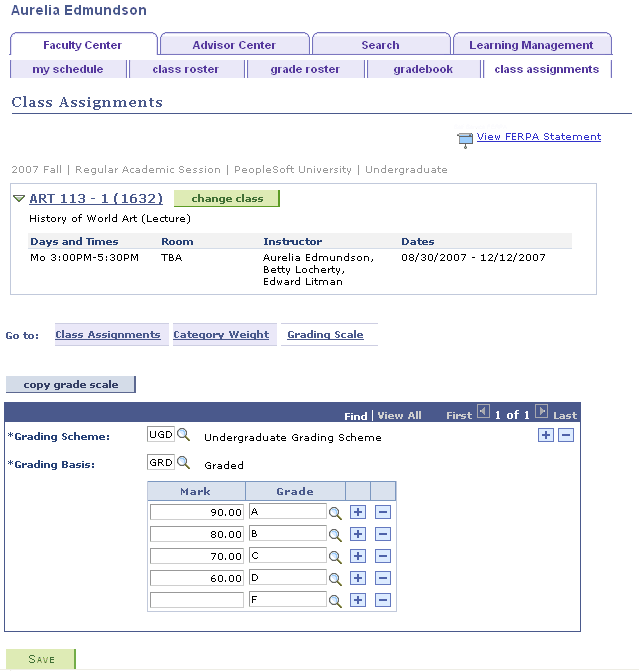
Task: Open grade lookup for grade A row
Action: coord(335,513)
